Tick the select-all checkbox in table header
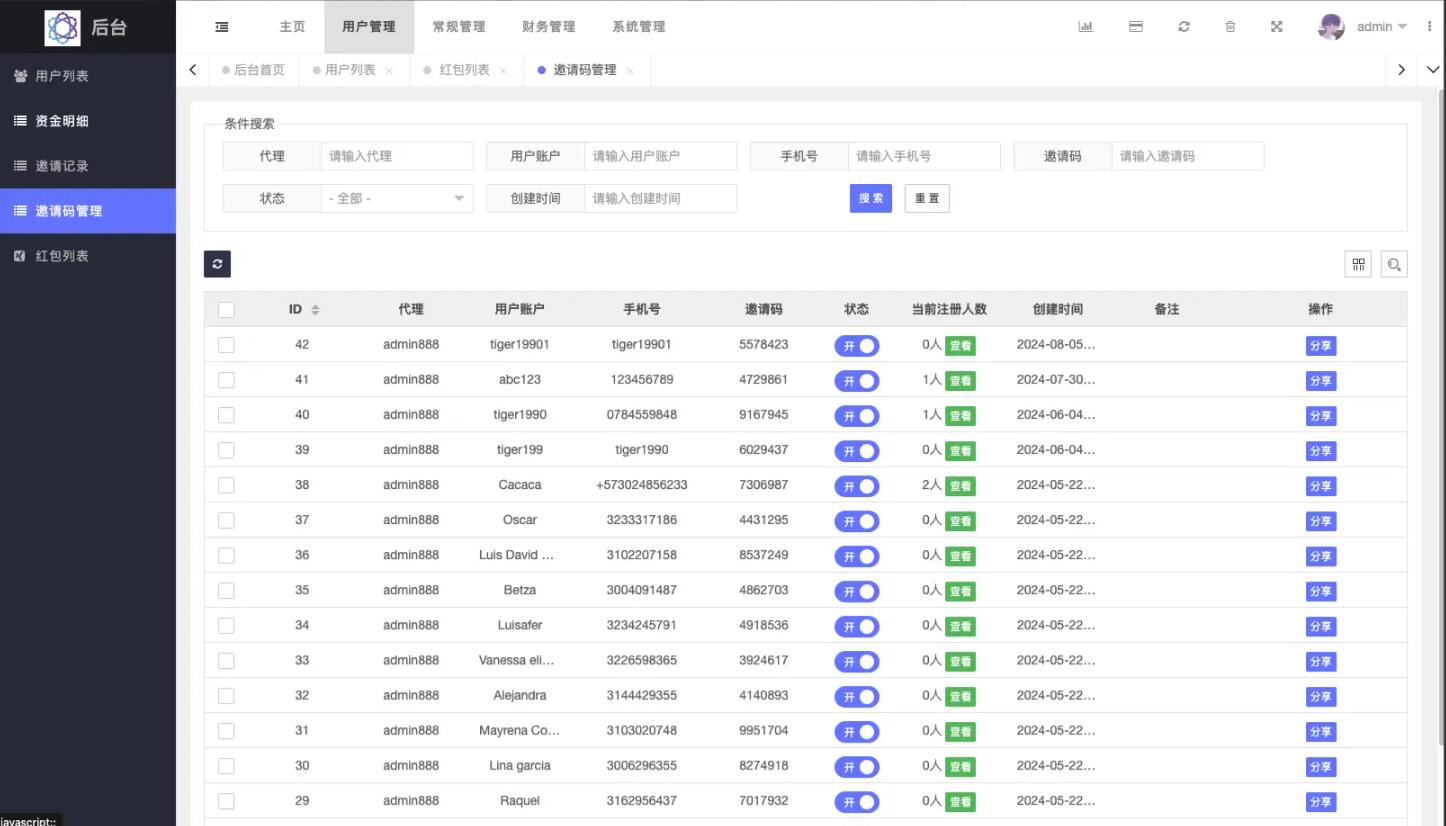1446x826 pixels. point(226,310)
